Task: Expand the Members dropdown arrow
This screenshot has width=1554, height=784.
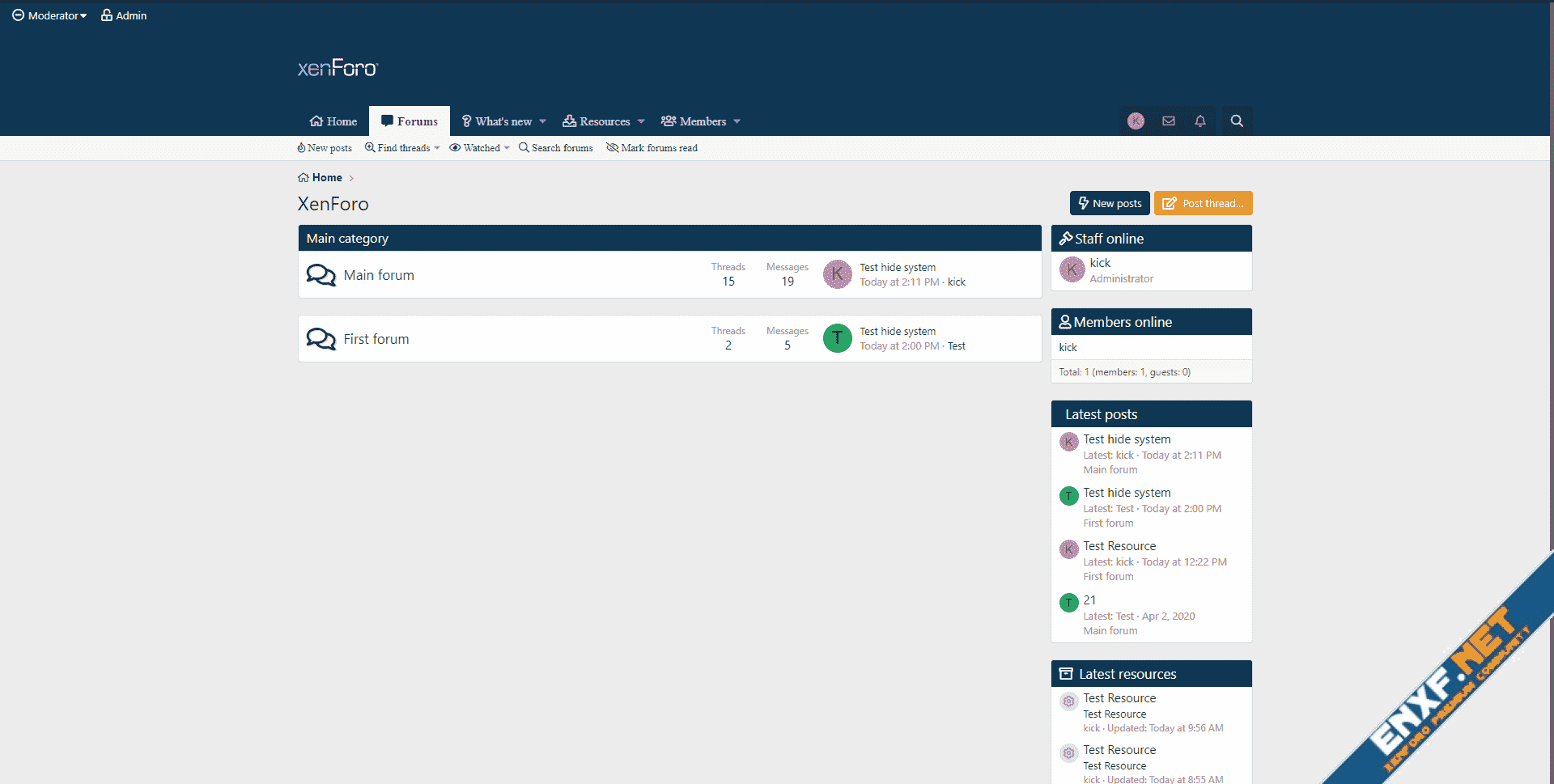Action: [737, 122]
